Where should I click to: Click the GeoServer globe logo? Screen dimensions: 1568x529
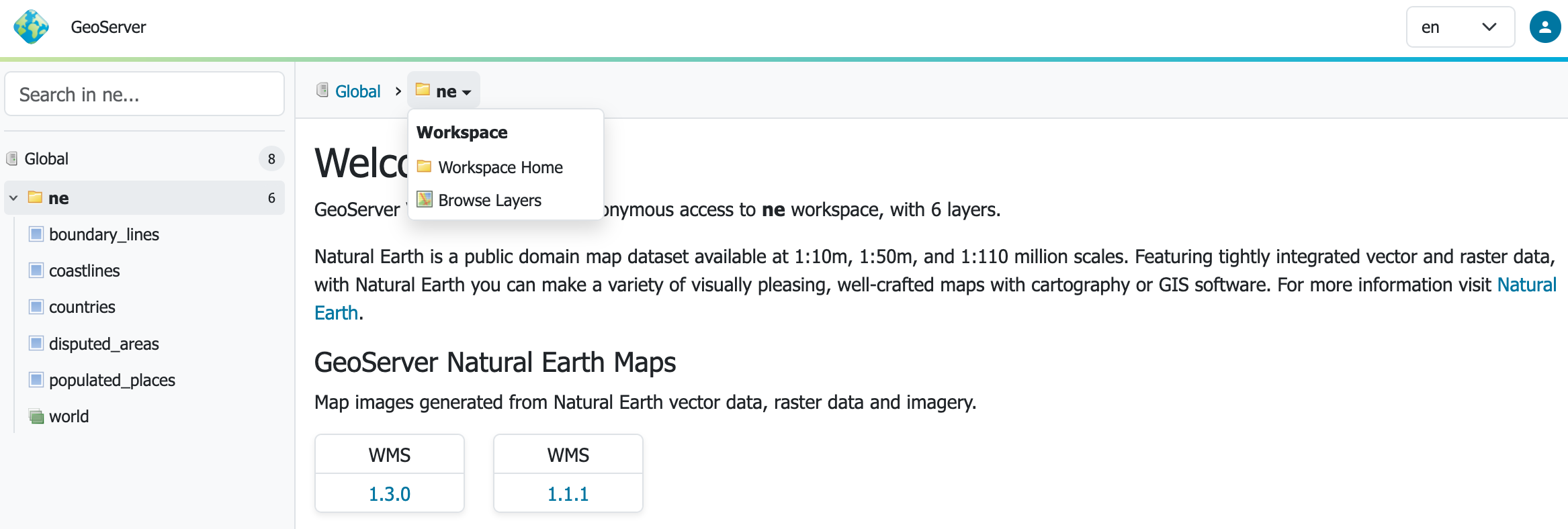coord(31,27)
